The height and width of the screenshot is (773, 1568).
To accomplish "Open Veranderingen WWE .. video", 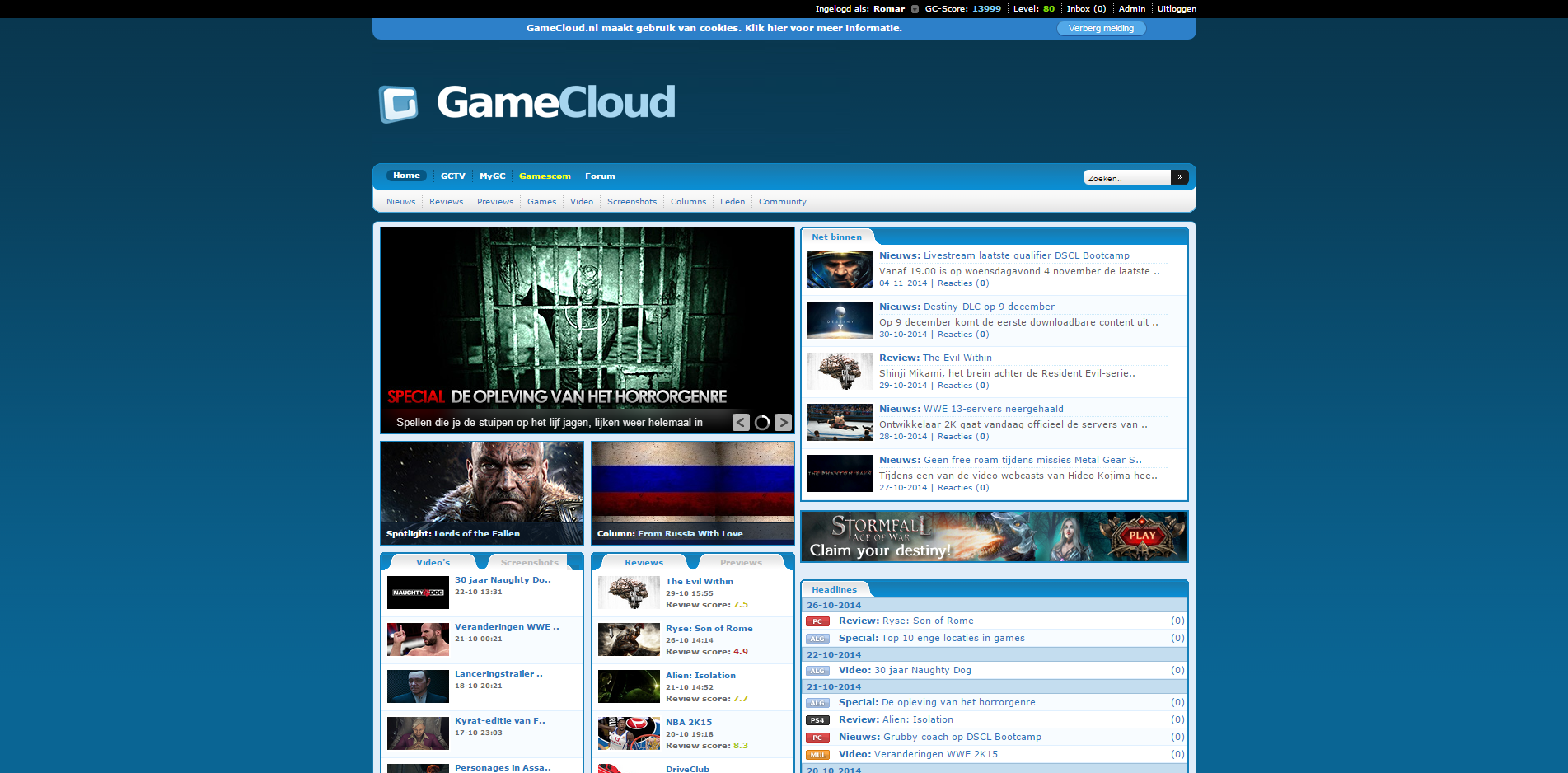I will coord(507,627).
